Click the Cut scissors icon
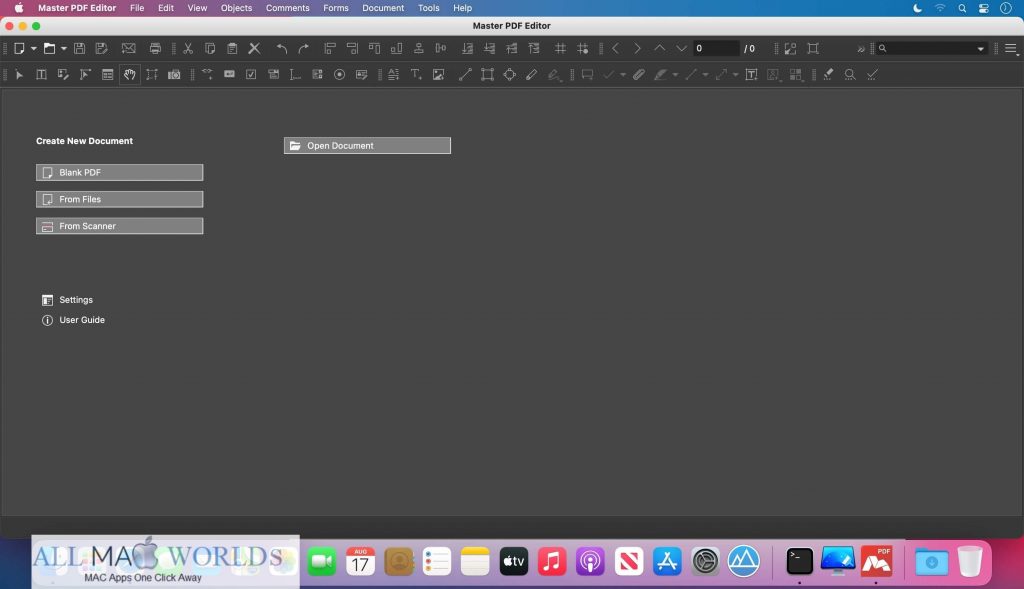 click(188, 48)
